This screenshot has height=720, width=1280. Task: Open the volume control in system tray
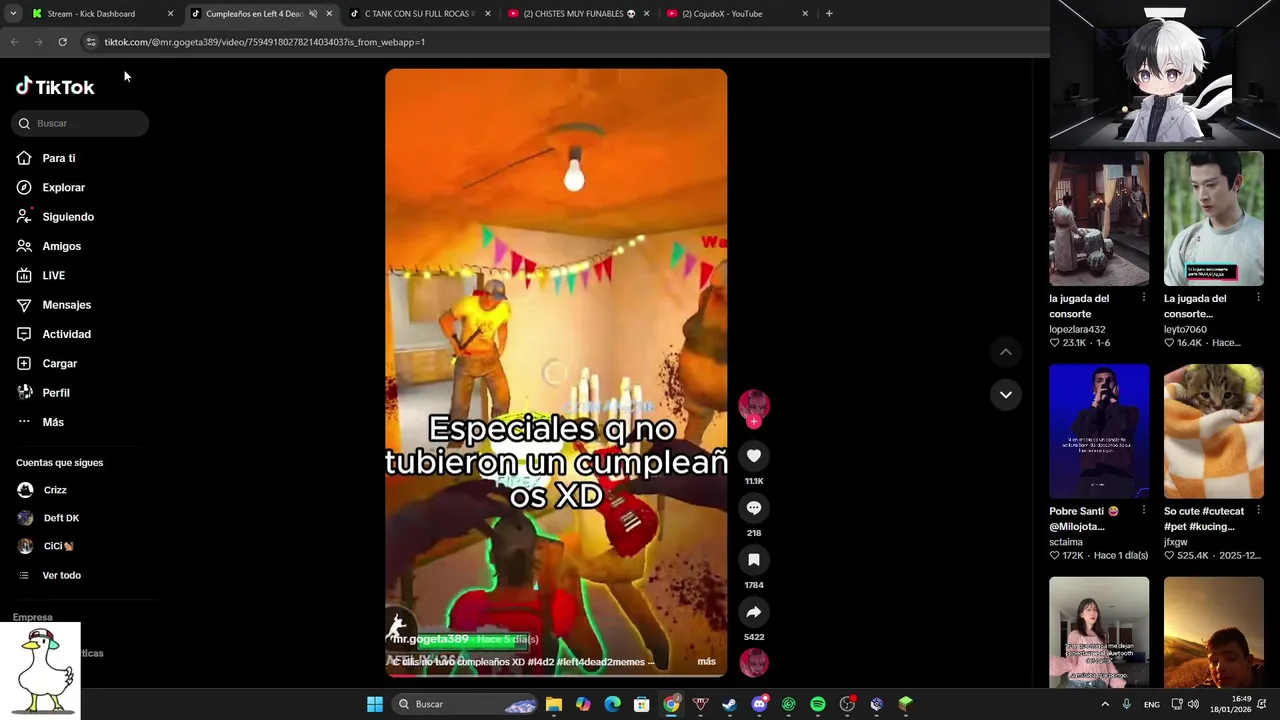point(1194,704)
